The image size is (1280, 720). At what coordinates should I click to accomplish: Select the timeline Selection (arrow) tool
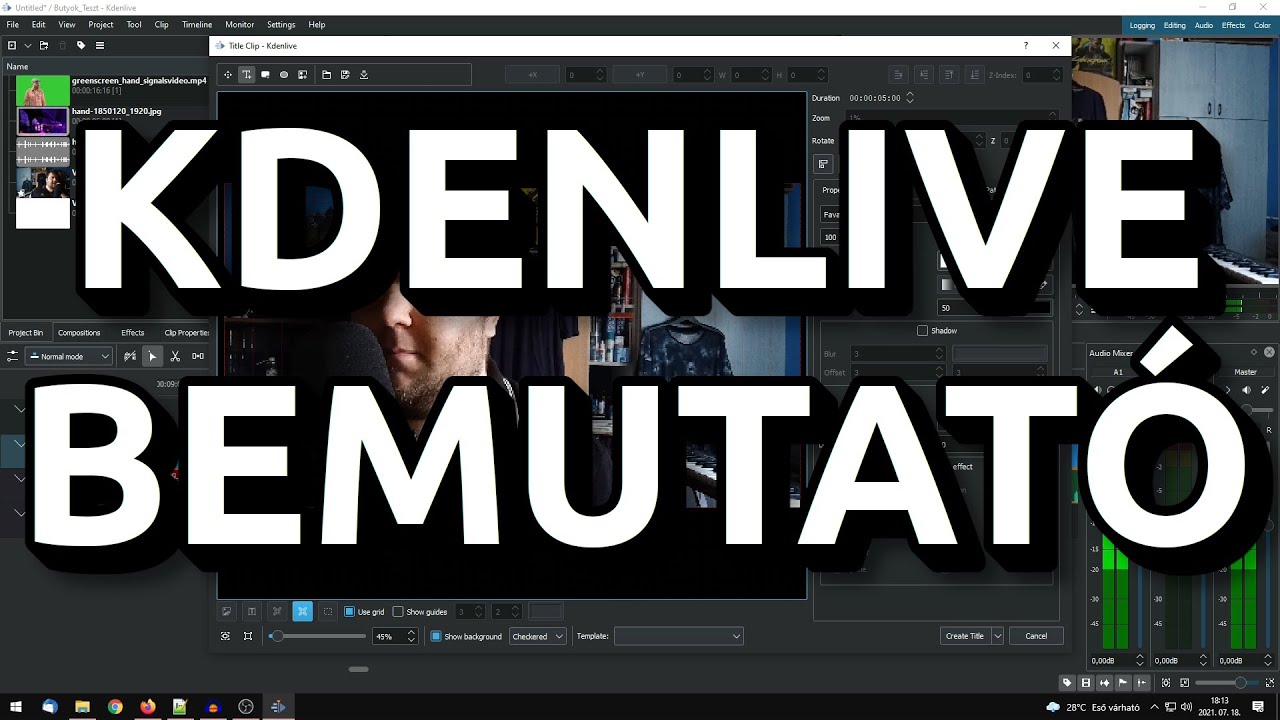(x=152, y=356)
